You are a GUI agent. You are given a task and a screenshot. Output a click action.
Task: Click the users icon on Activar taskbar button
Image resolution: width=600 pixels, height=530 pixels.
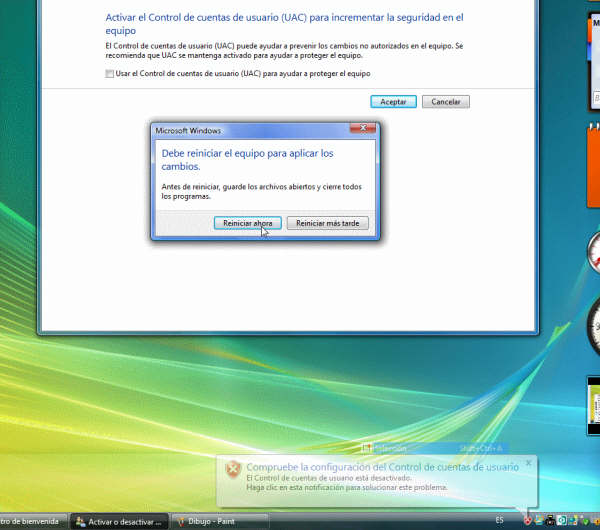[x=80, y=521]
